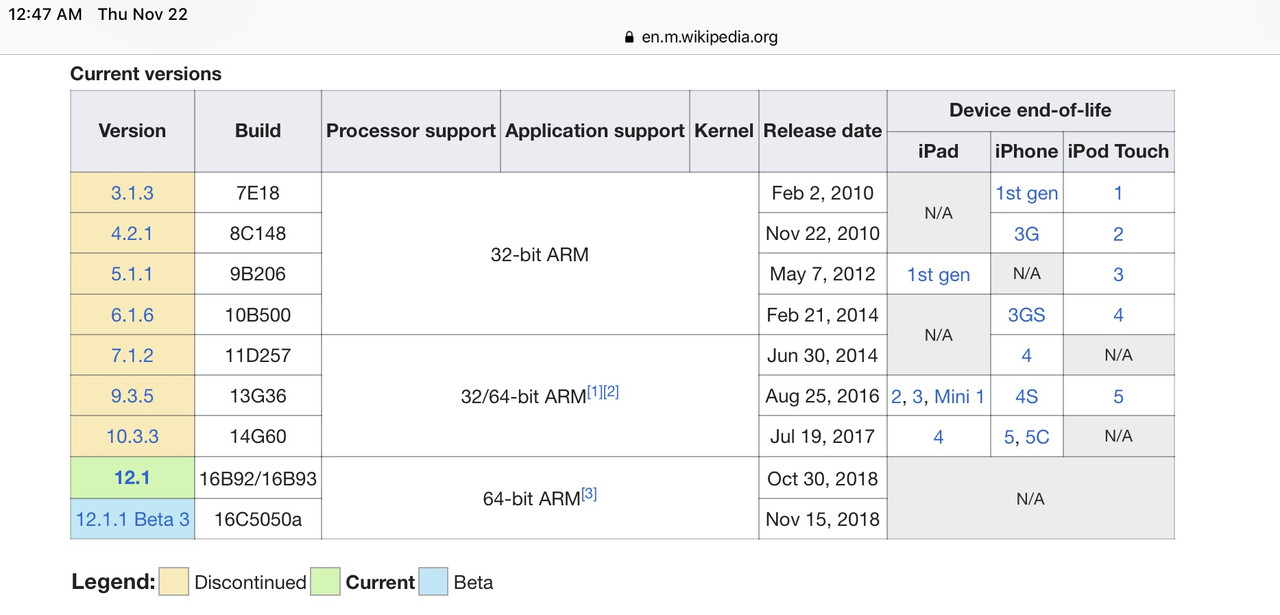Screen dimensions: 1280x615
Task: Select build number 11D257
Action: (258, 355)
